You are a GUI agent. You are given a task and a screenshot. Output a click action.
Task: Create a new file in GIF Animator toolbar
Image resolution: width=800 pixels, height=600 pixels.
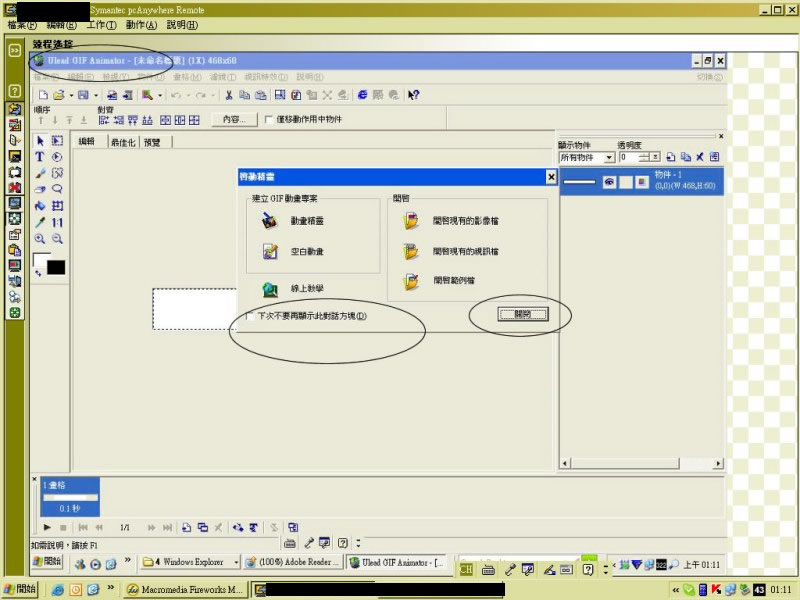pyautogui.click(x=43, y=95)
